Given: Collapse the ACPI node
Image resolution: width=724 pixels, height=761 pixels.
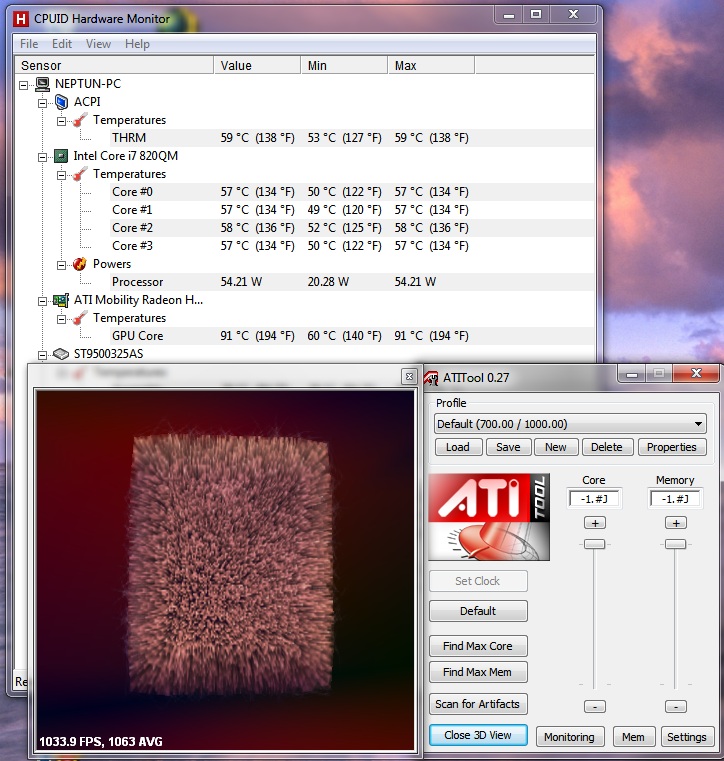Looking at the screenshot, I should pyautogui.click(x=42, y=103).
